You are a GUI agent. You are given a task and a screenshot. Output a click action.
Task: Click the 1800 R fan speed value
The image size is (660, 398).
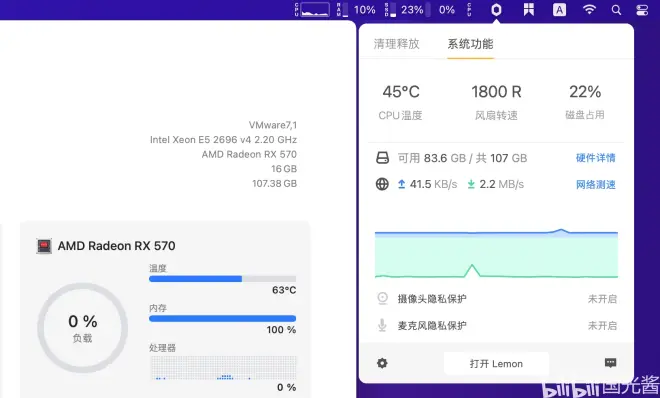(496, 92)
